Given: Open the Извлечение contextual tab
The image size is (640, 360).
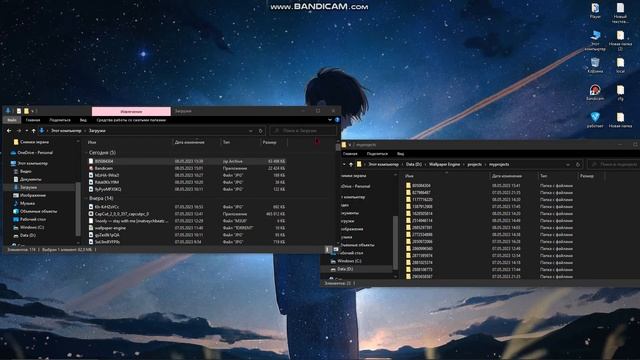Looking at the screenshot, I should [131, 111].
